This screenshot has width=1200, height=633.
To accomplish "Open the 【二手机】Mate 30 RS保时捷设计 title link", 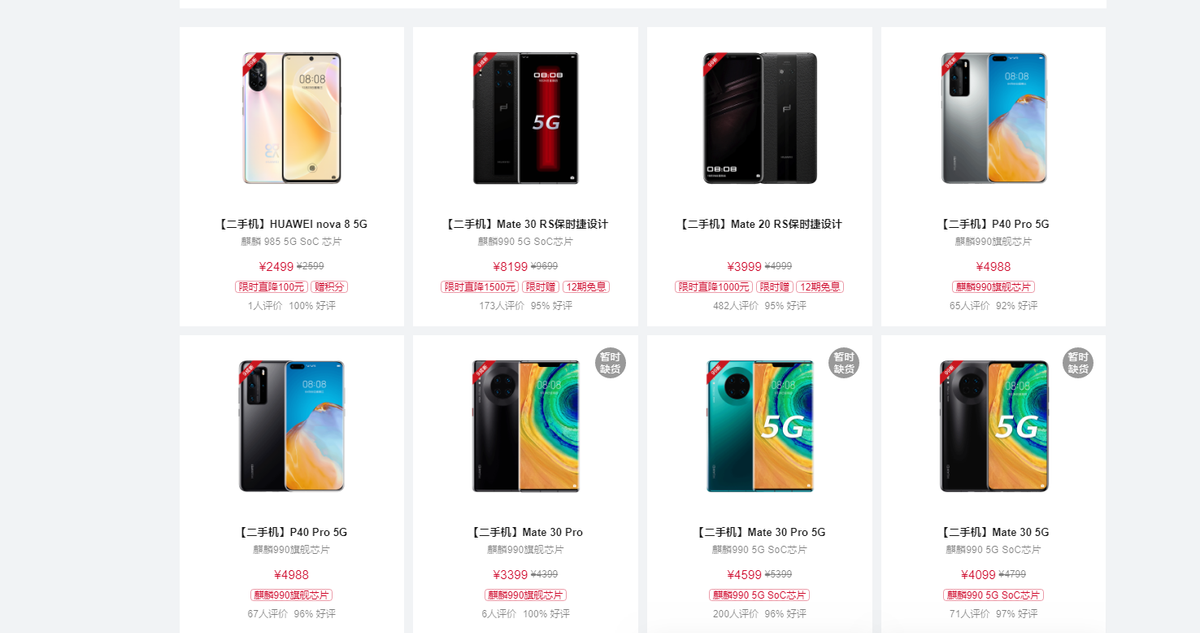I will (x=525, y=224).
